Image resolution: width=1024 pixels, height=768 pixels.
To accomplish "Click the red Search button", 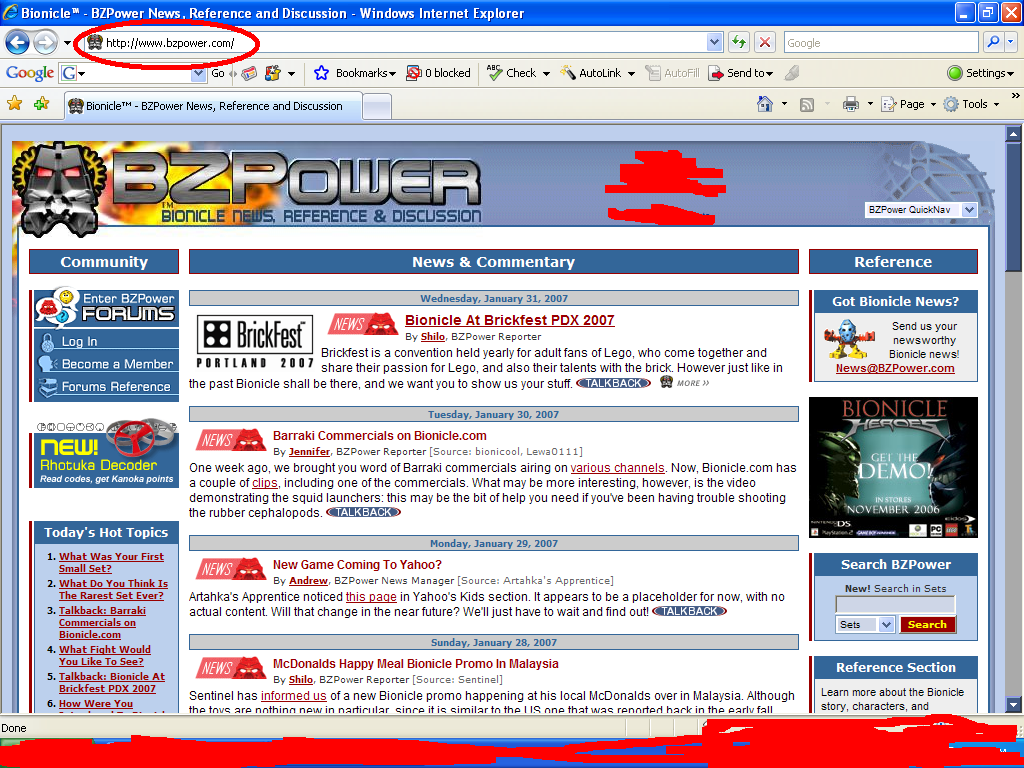I will [x=927, y=625].
